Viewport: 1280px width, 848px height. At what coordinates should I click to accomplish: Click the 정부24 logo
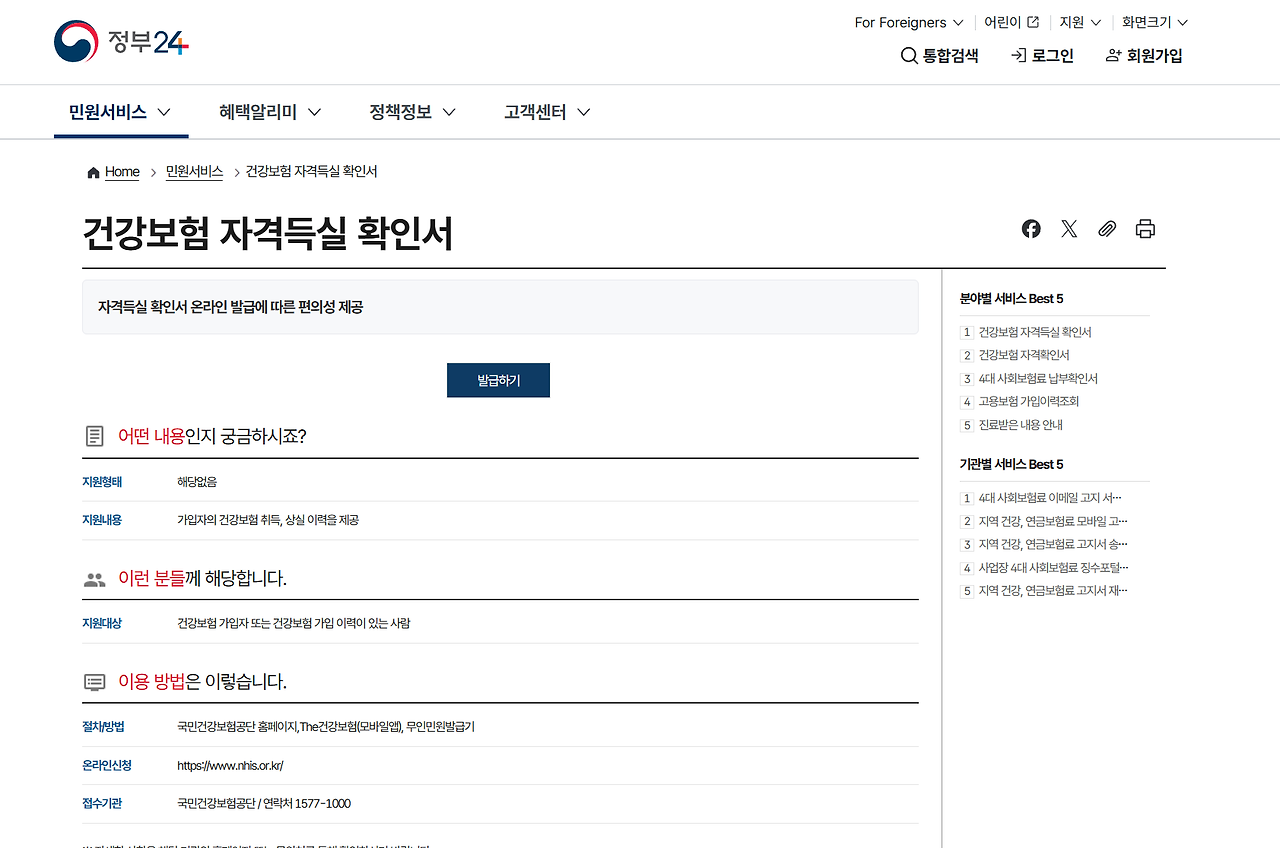tap(121, 42)
